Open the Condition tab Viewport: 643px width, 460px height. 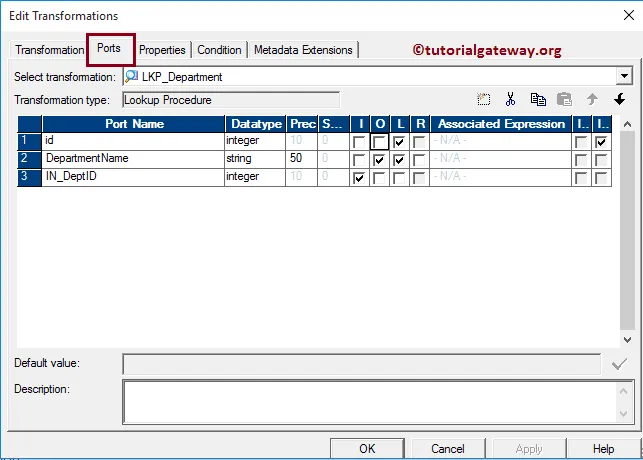pos(219,50)
